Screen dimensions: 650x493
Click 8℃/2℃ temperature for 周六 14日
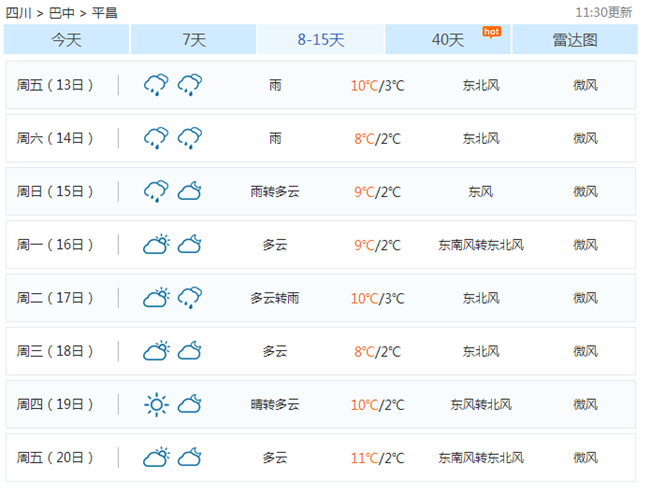pos(378,139)
